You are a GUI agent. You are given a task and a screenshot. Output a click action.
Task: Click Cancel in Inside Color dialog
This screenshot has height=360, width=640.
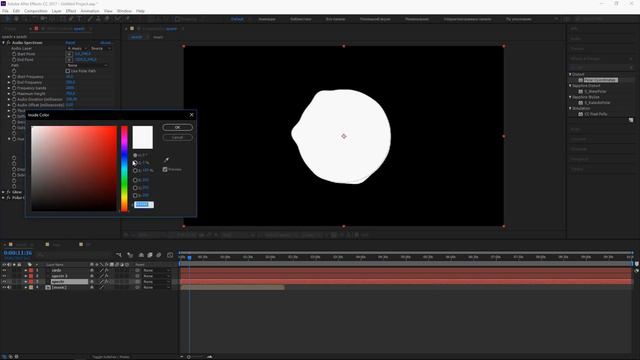[x=178, y=138]
